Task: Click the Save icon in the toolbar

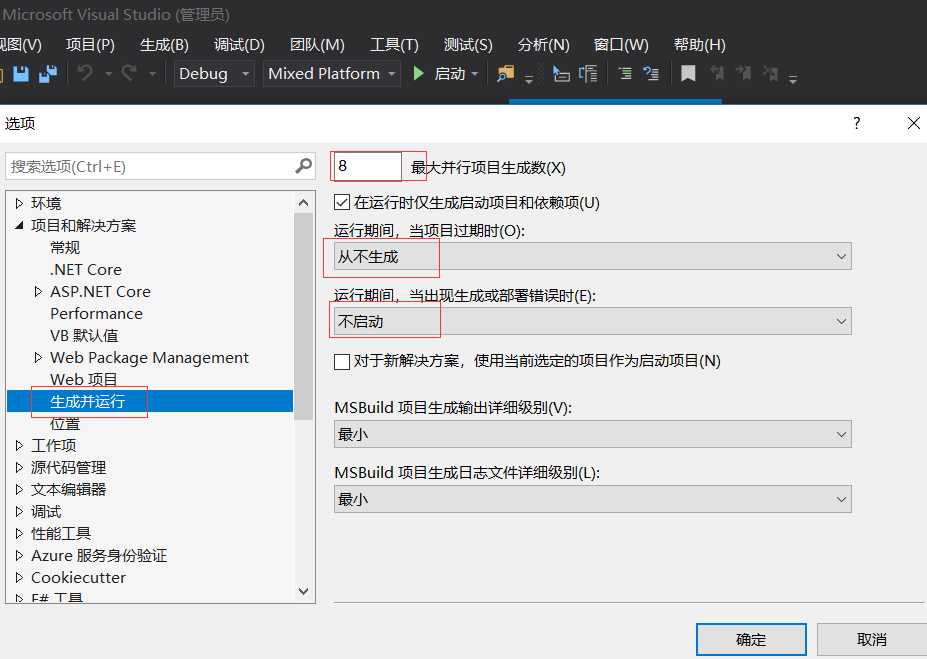Action: pos(21,74)
